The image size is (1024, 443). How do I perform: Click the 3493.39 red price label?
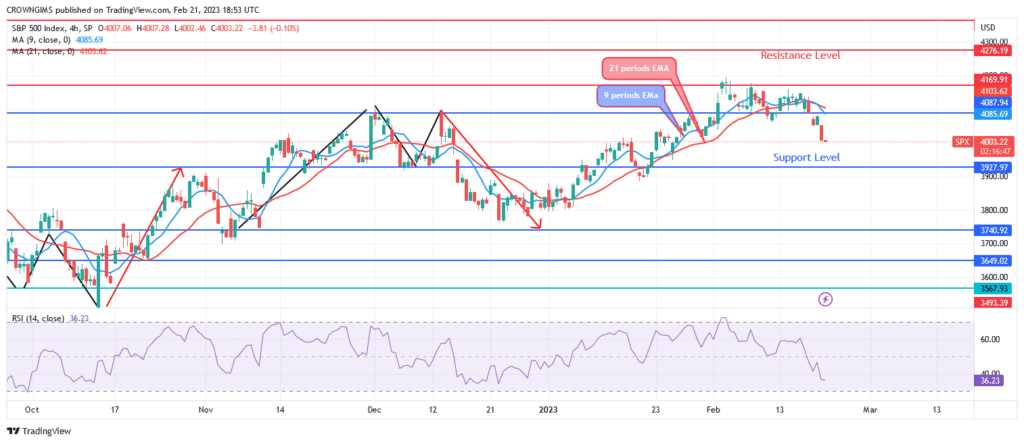pos(995,302)
